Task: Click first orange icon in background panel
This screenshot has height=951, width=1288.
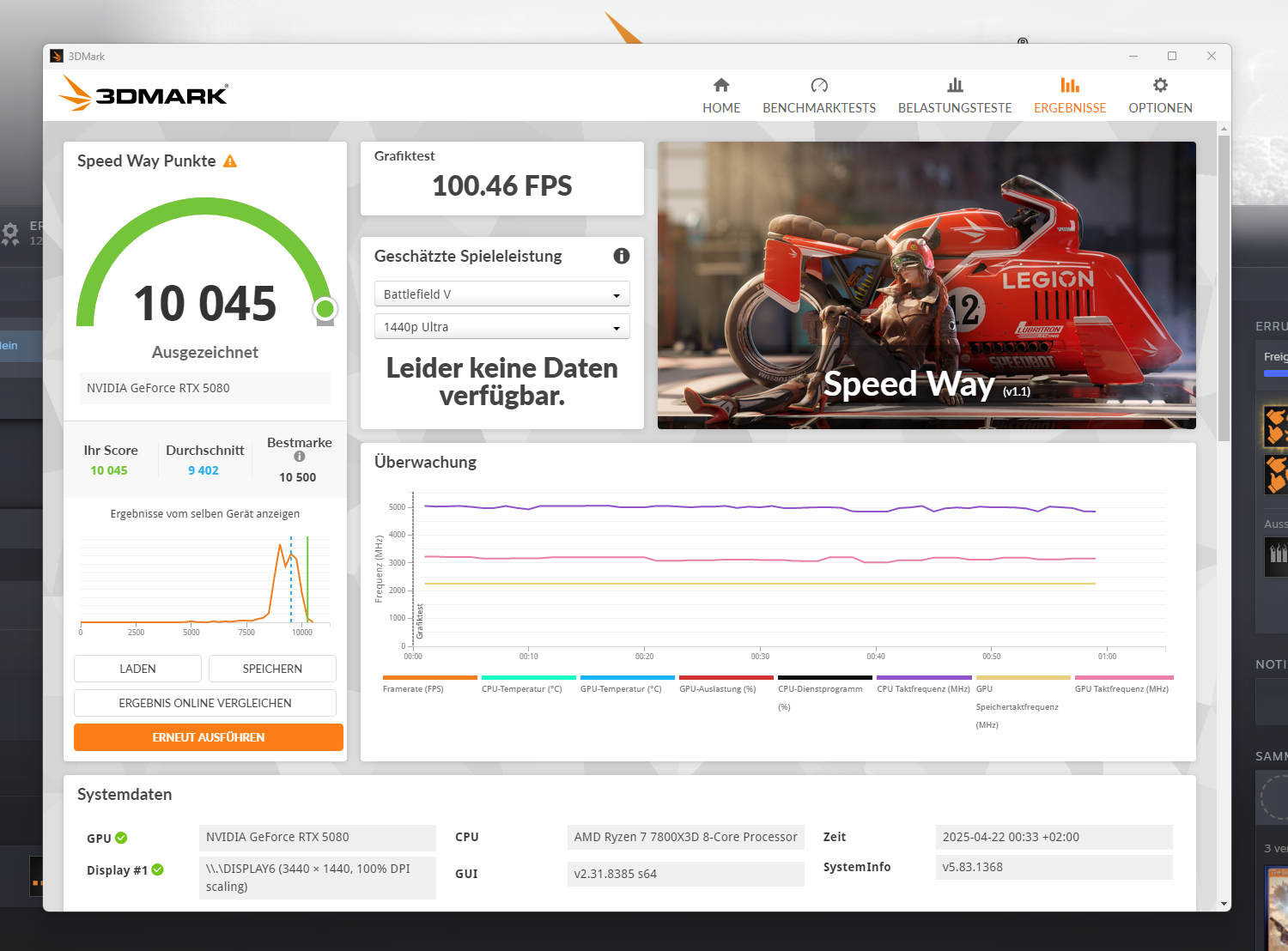Action: 1276,427
